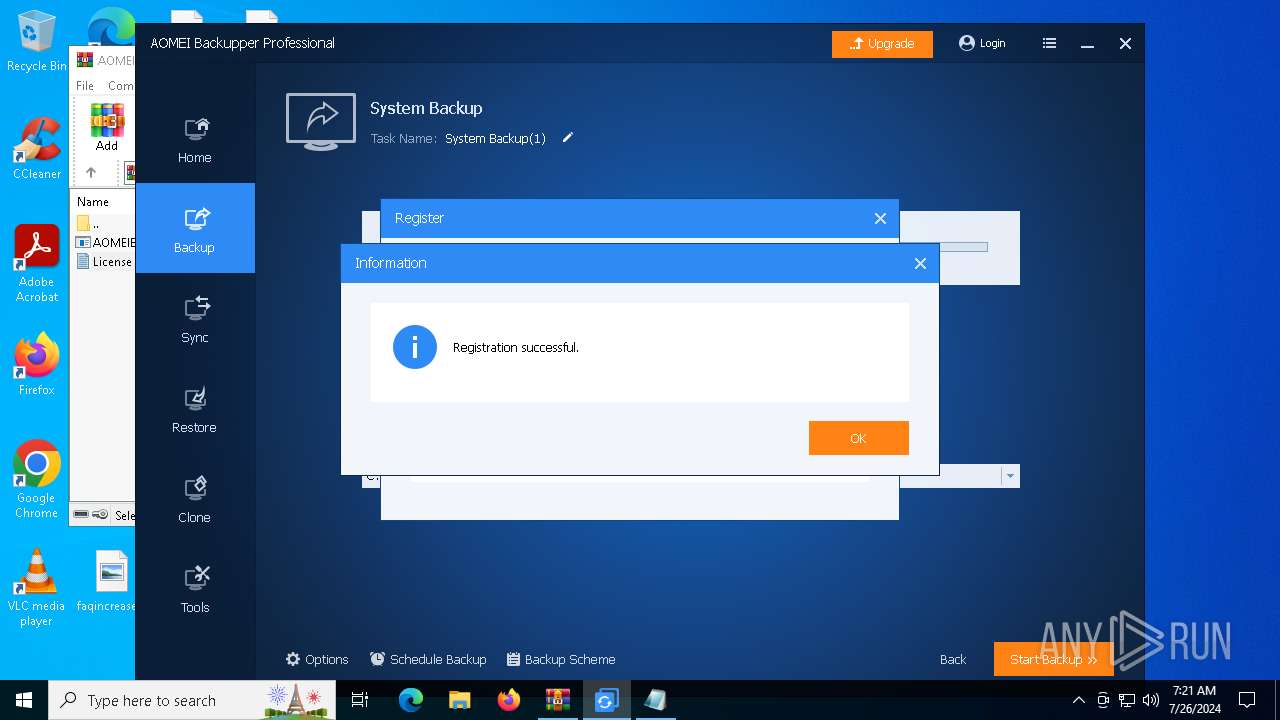1280x720 pixels.
Task: Open the AOMEI menu list icon
Action: (1049, 43)
